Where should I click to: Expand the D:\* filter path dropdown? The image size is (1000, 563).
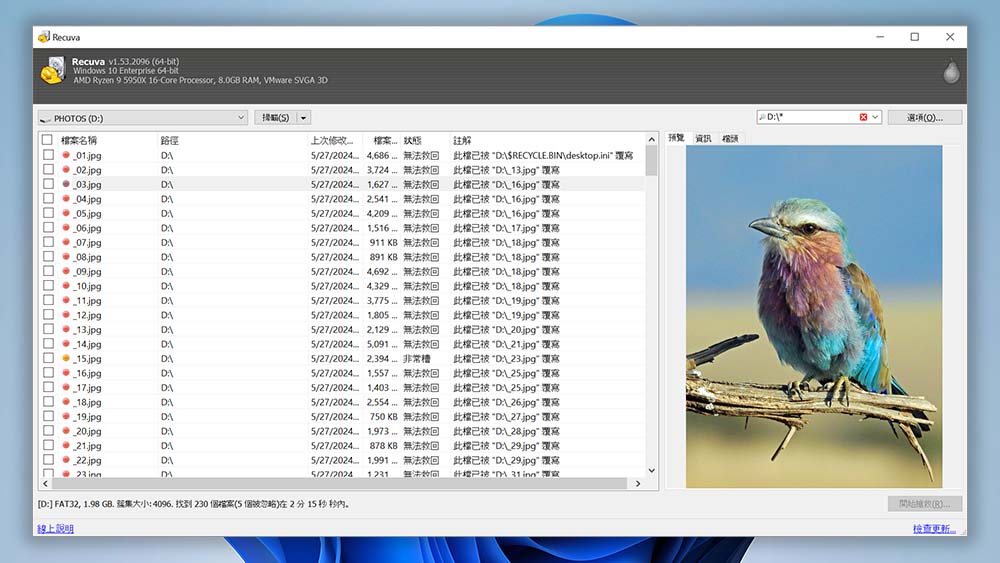point(875,117)
